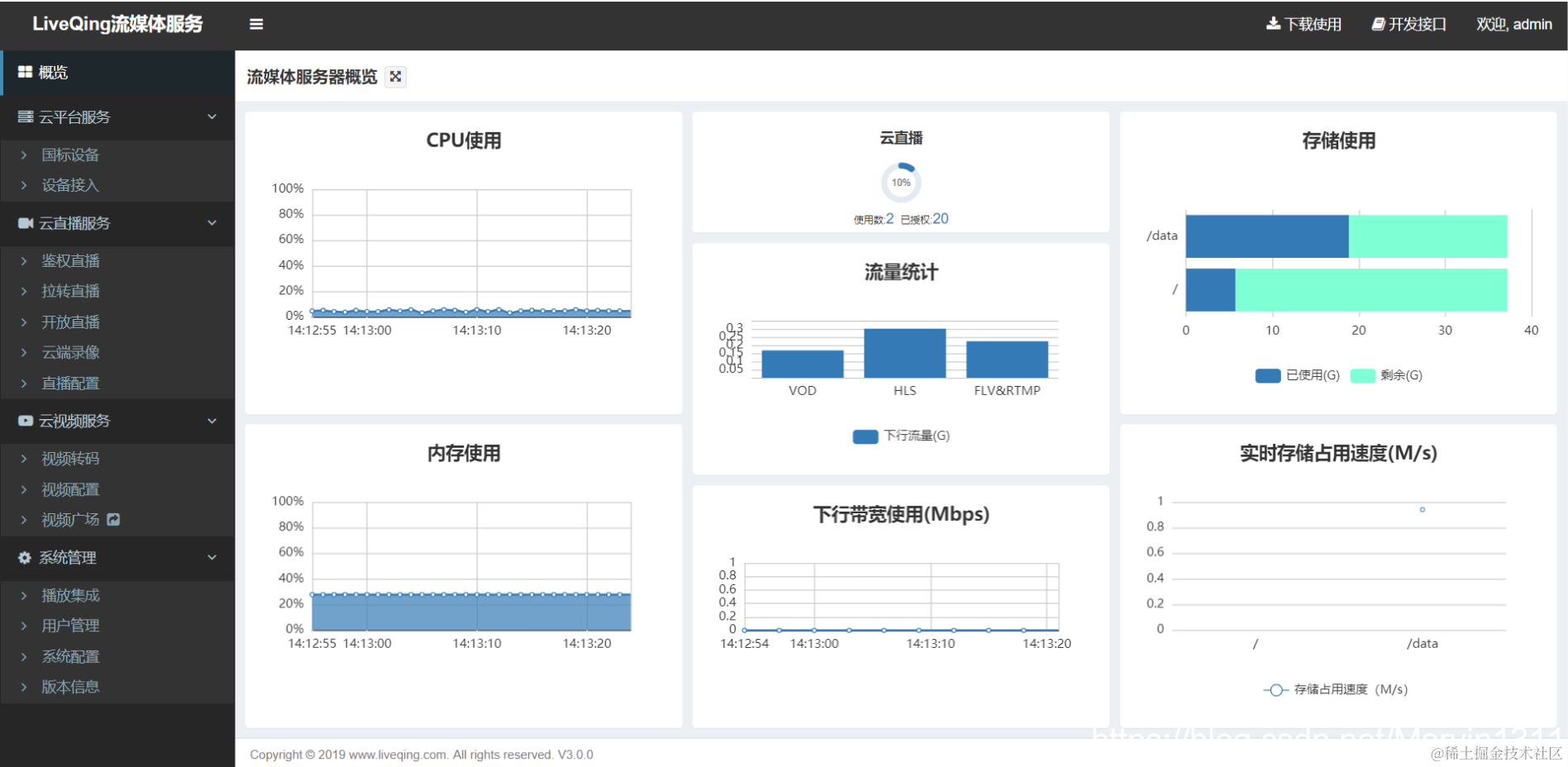The width and height of the screenshot is (1568, 767).
Task: Click the 下行带宽使用(Mbps) chart title
Action: [901, 514]
